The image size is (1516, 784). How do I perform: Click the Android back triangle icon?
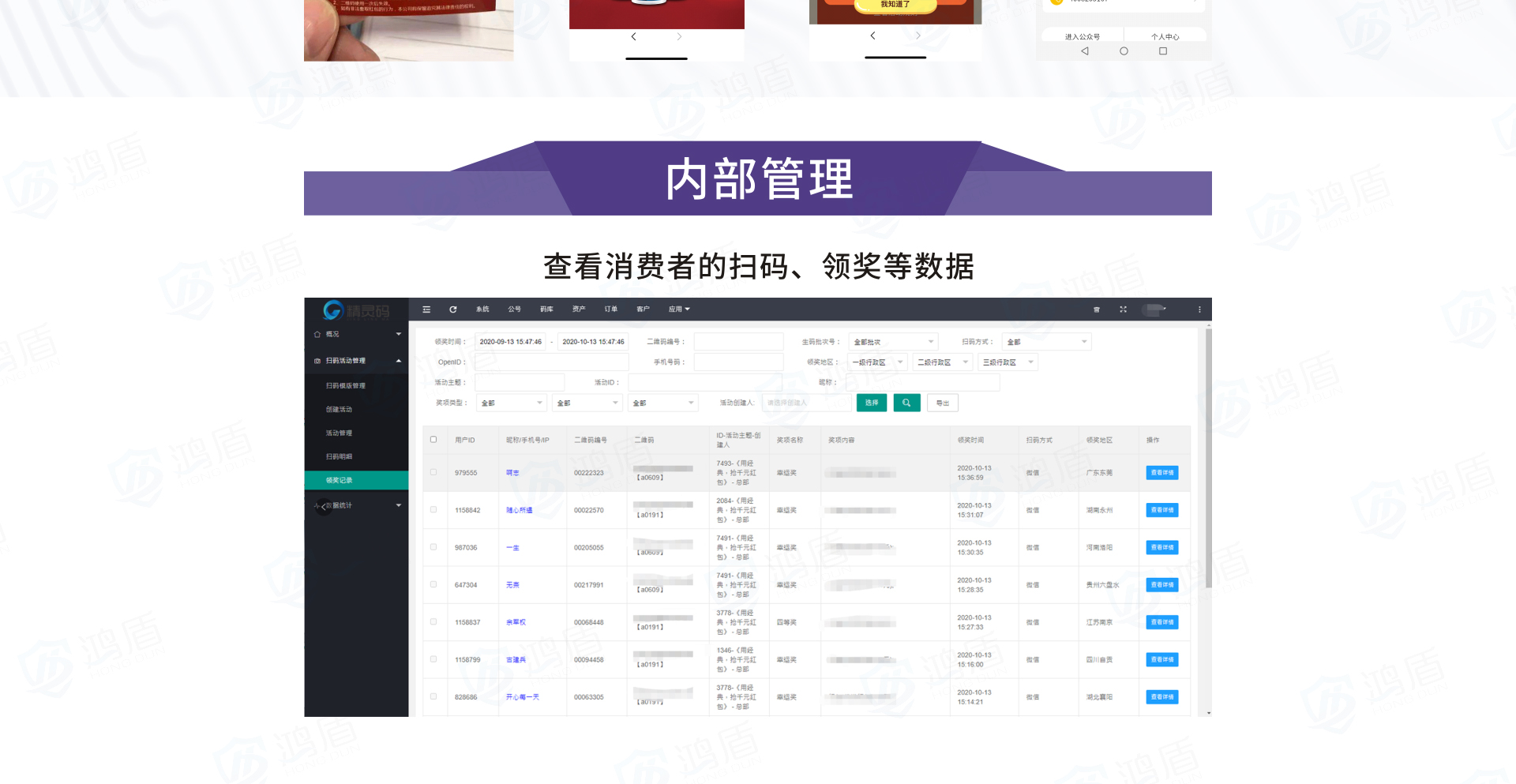coord(1085,51)
